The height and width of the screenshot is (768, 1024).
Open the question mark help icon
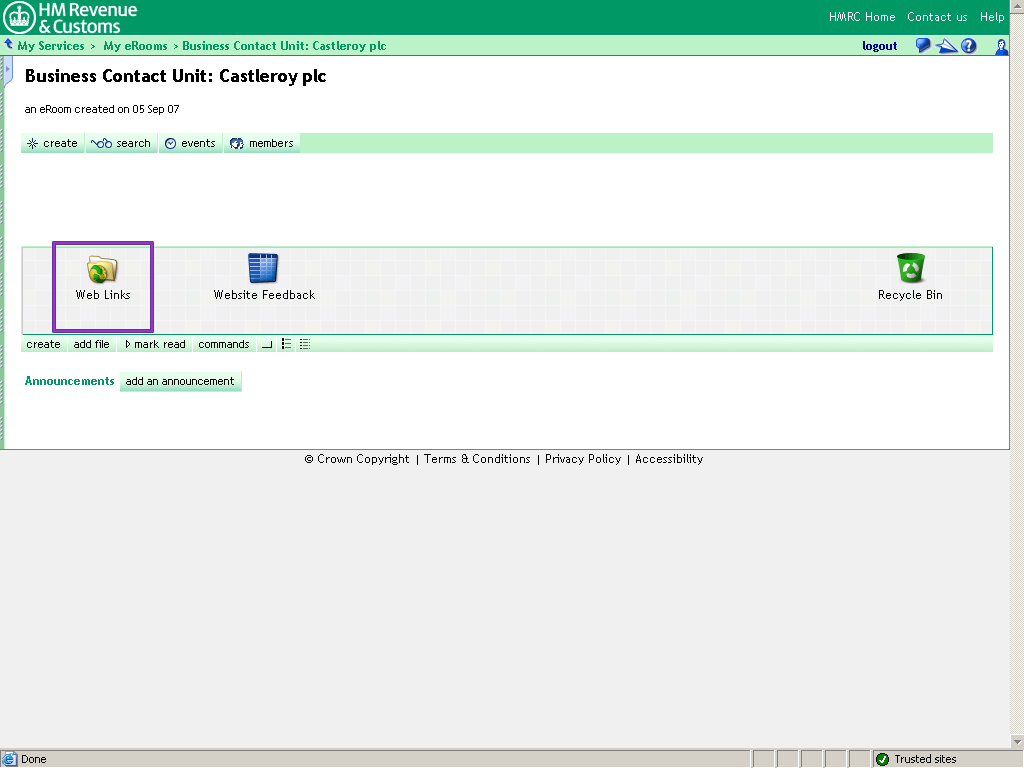[x=968, y=45]
